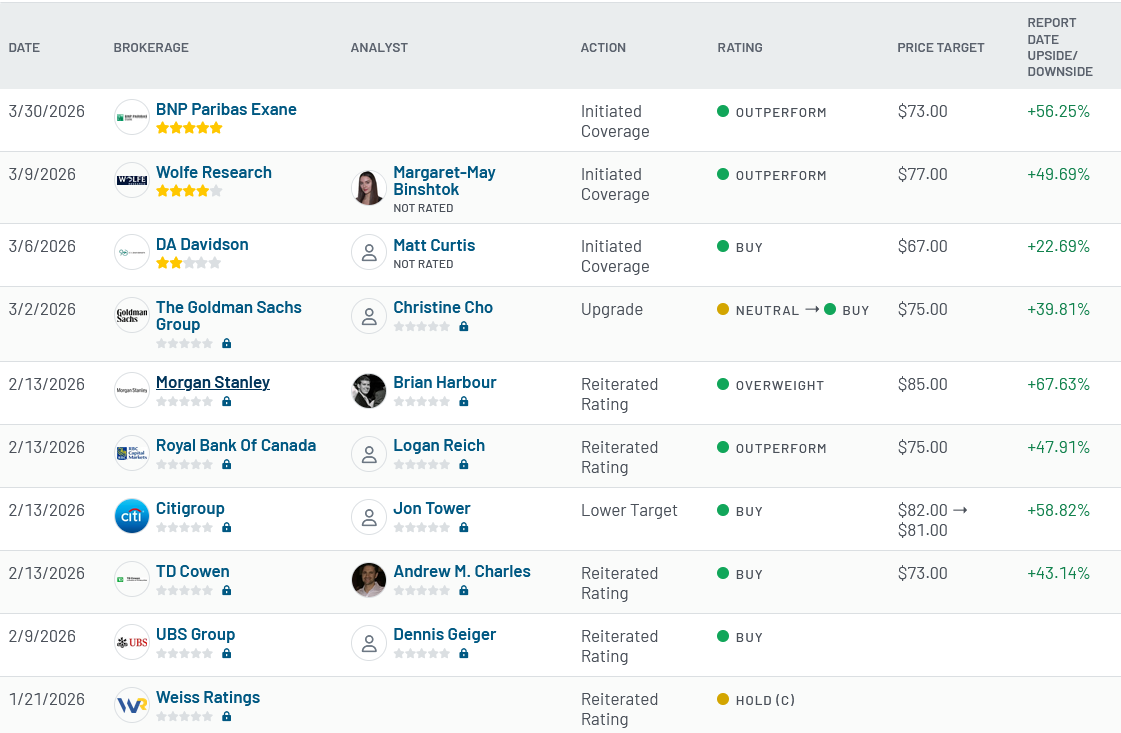Click Jon Tower's placeholder avatar icon
The width and height of the screenshot is (1121, 733).
(x=369, y=516)
